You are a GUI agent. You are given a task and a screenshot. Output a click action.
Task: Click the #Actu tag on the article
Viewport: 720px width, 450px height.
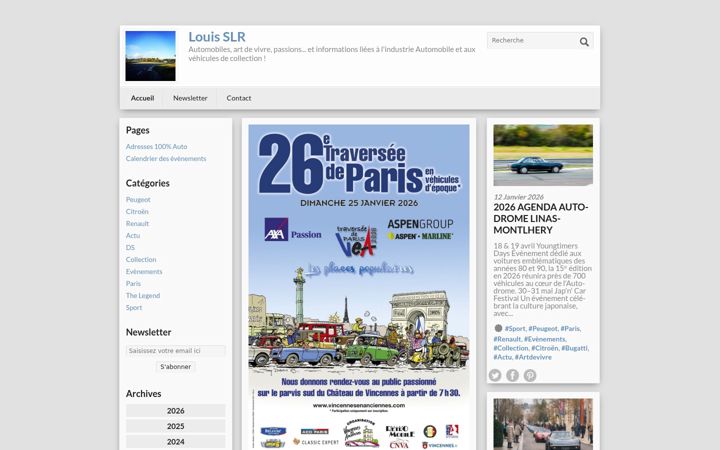tap(503, 357)
